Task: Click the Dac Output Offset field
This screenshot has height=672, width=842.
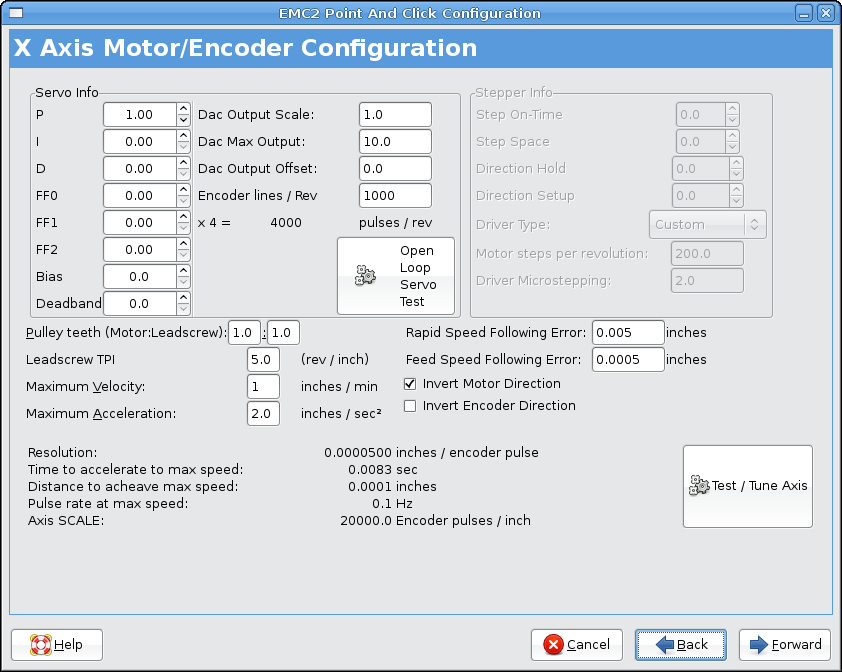Action: [x=395, y=169]
